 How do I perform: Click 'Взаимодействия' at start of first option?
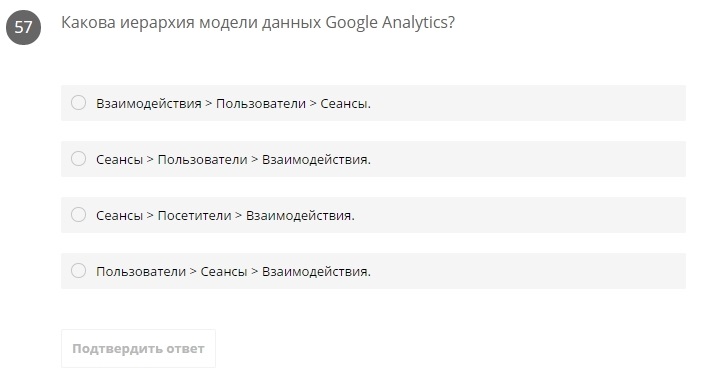(149, 103)
